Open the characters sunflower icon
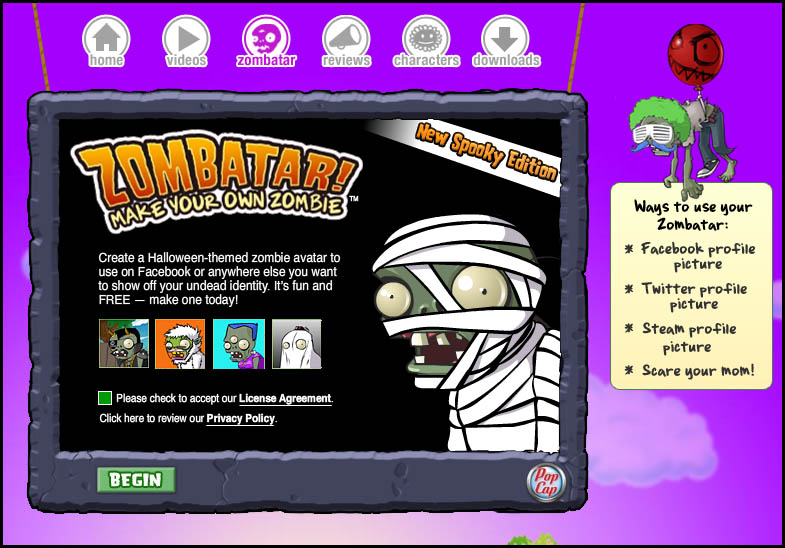Image resolution: width=785 pixels, height=548 pixels. (426, 41)
